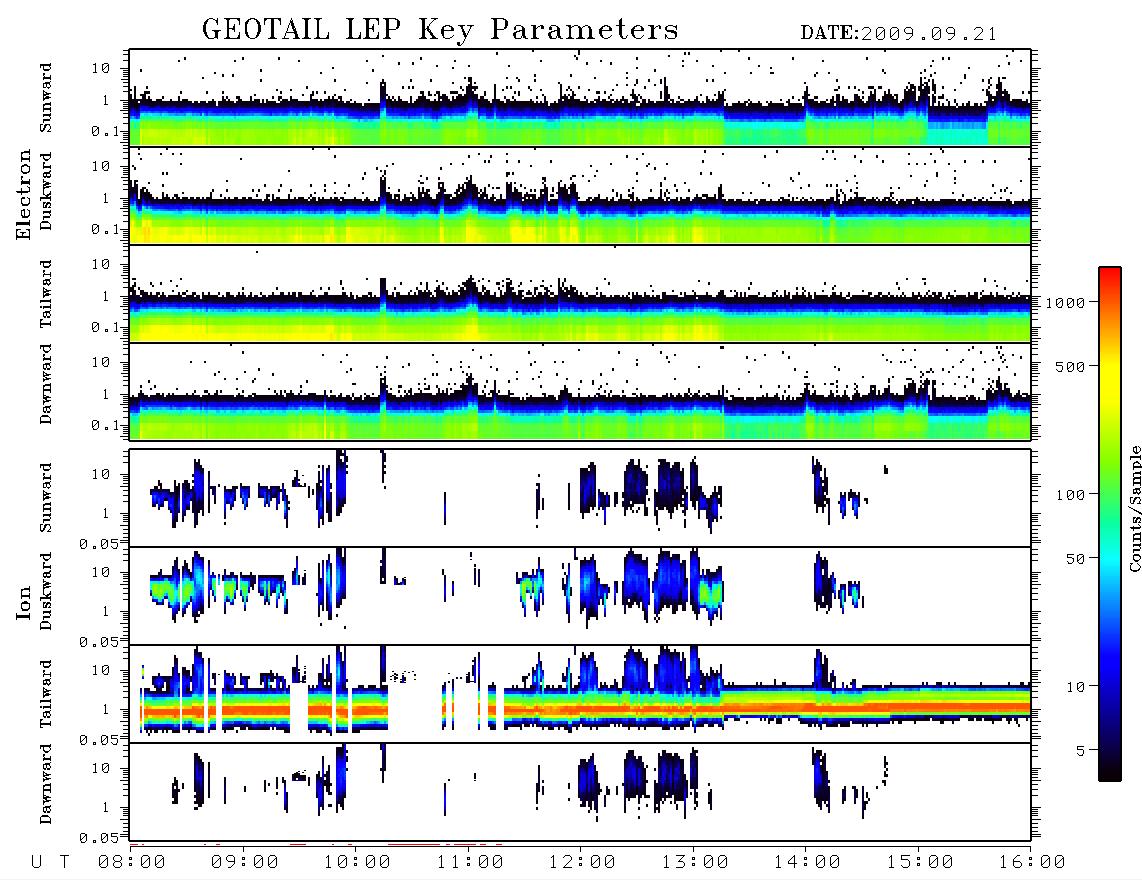Click the vertical "Electron" group label
Screen dimensions: 1142x880
point(24,194)
